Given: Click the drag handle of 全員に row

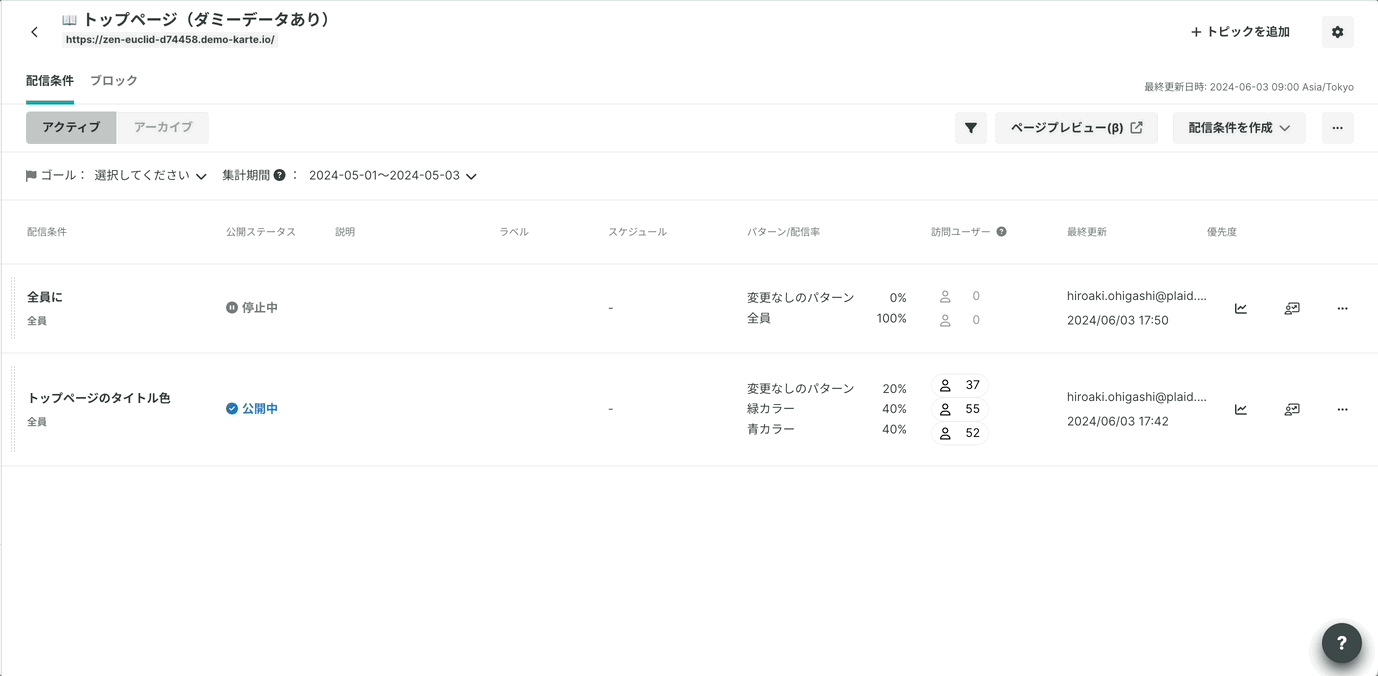Looking at the screenshot, I should pyautogui.click(x=13, y=309).
